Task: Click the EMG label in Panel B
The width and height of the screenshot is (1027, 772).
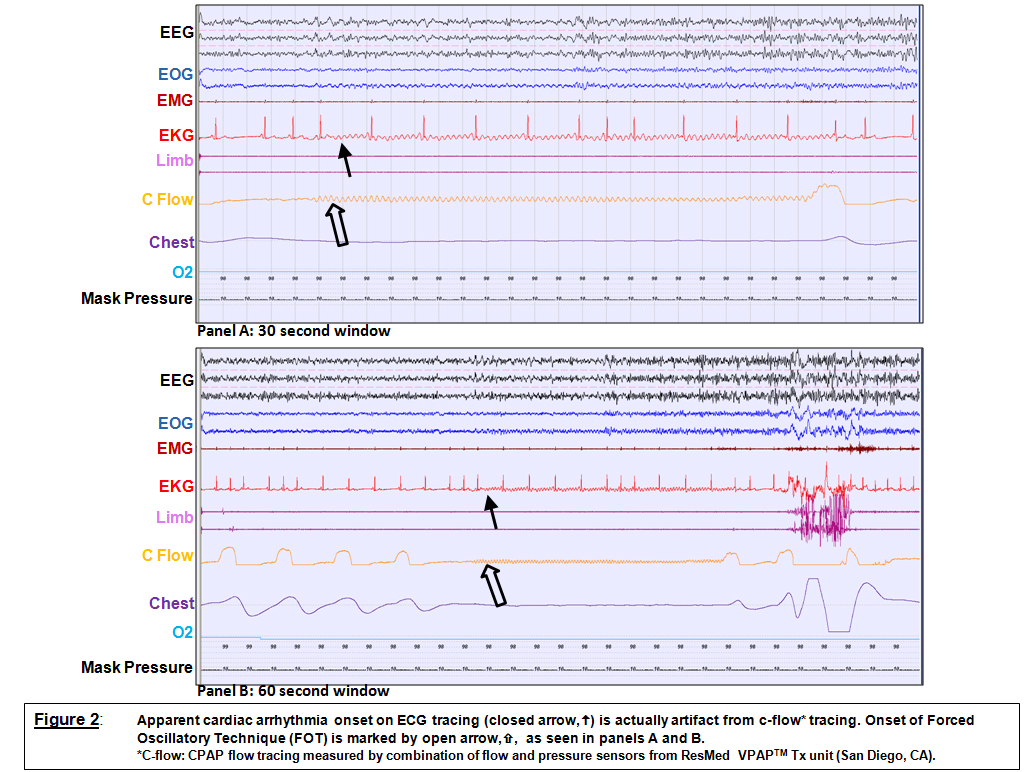Action: (x=175, y=449)
